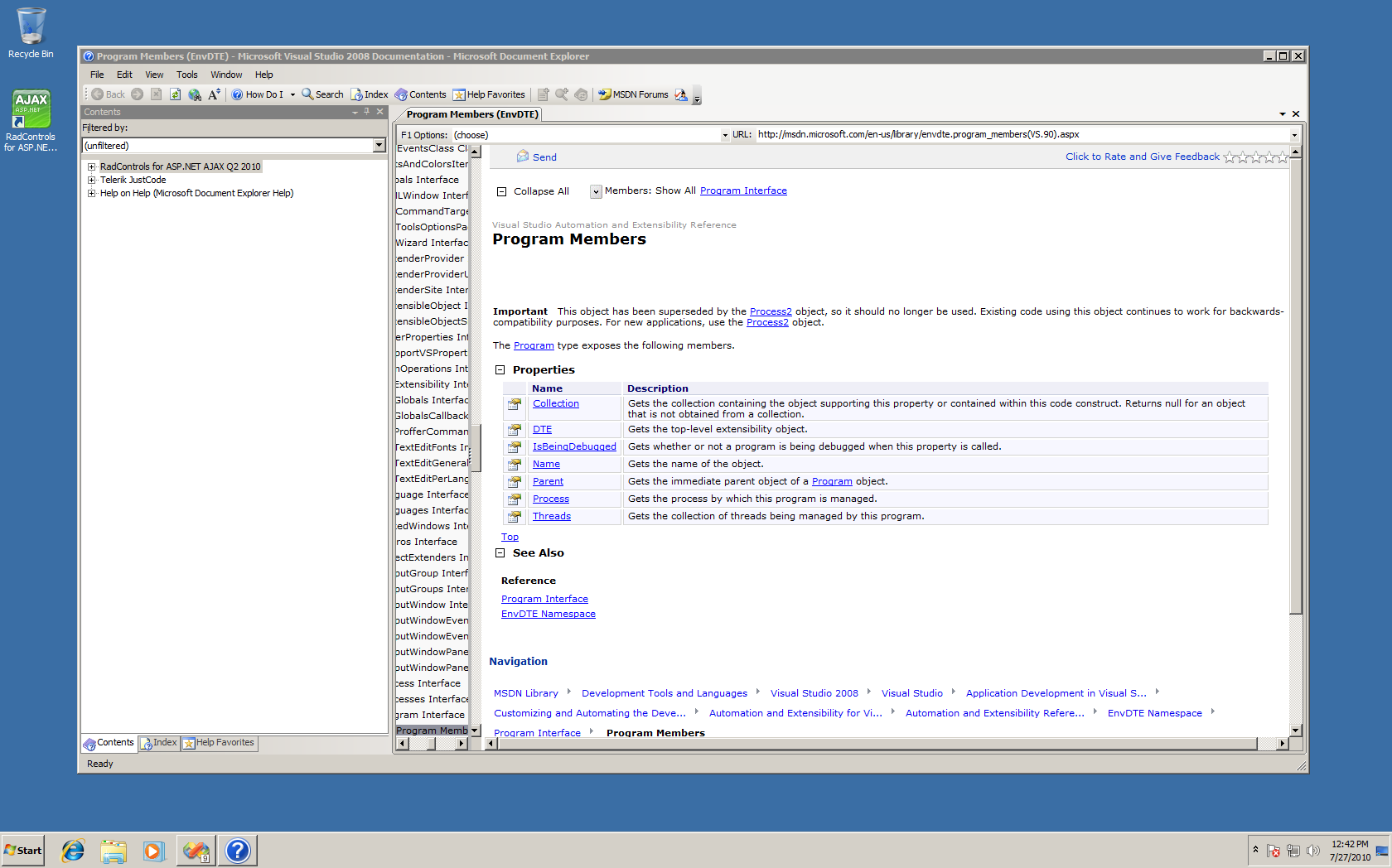Open the Tools menu
The width and height of the screenshot is (1392, 868).
point(187,75)
